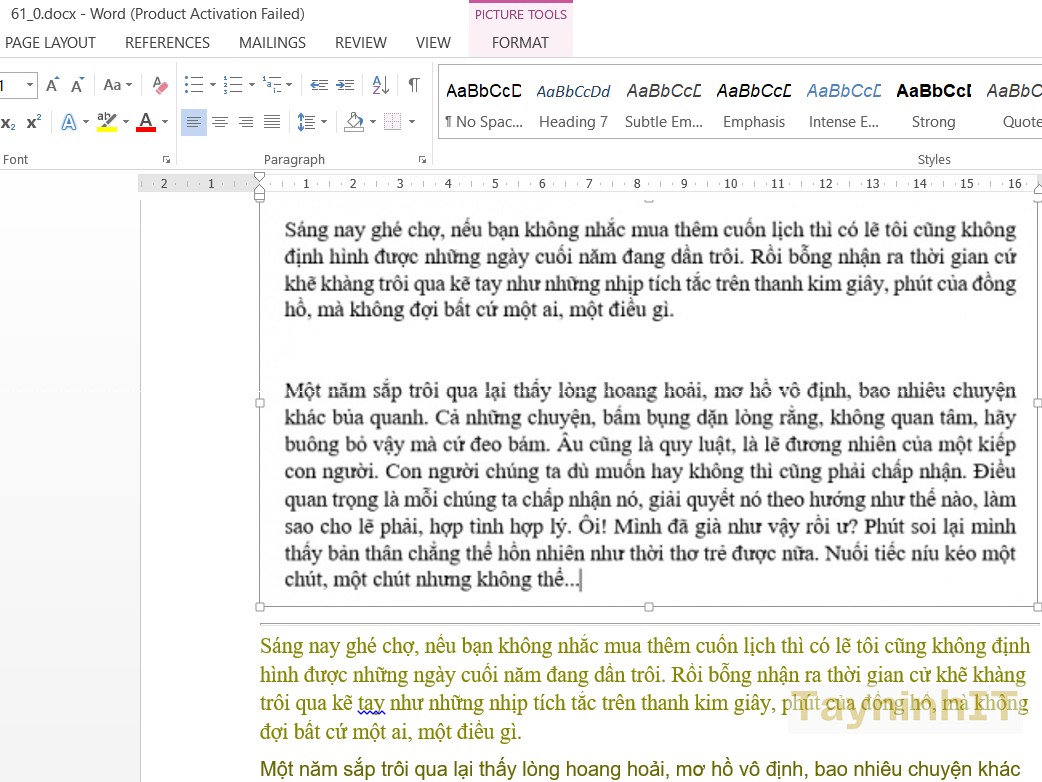The width and height of the screenshot is (1042, 782).
Task: Switch to the REFERENCES tab
Action: [167, 43]
